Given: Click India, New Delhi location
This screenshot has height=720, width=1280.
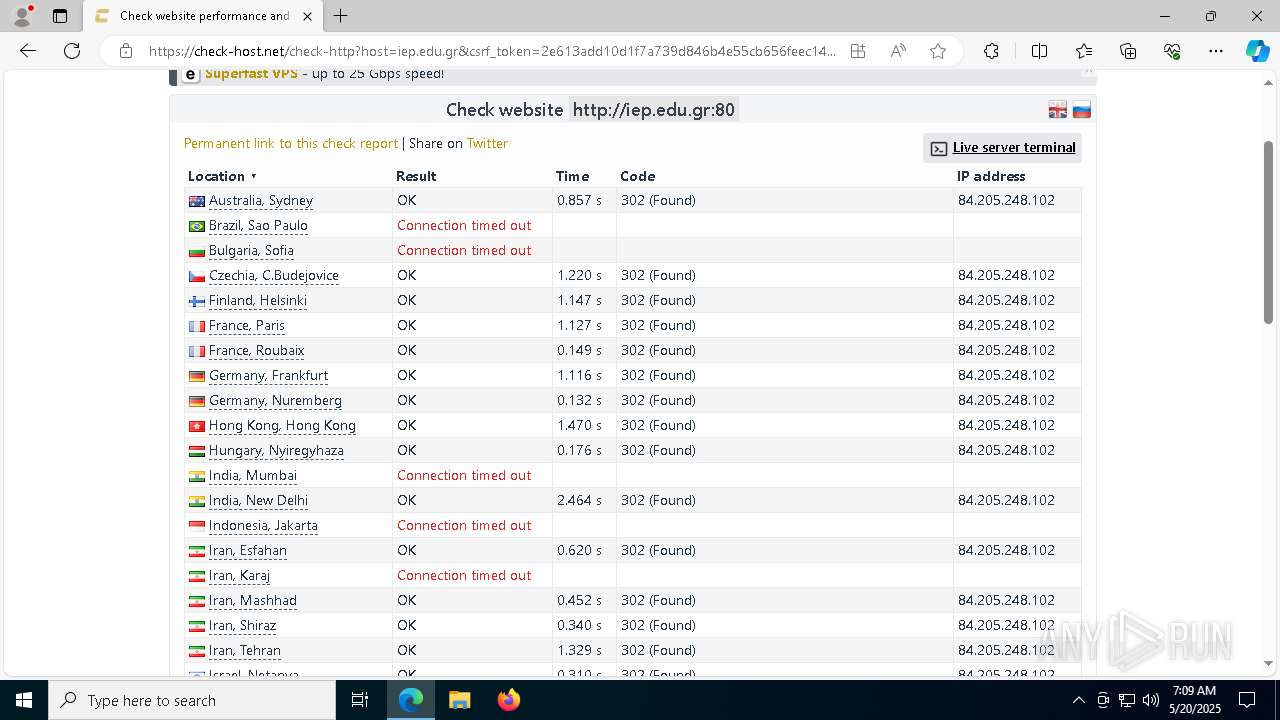Looking at the screenshot, I should [258, 501].
